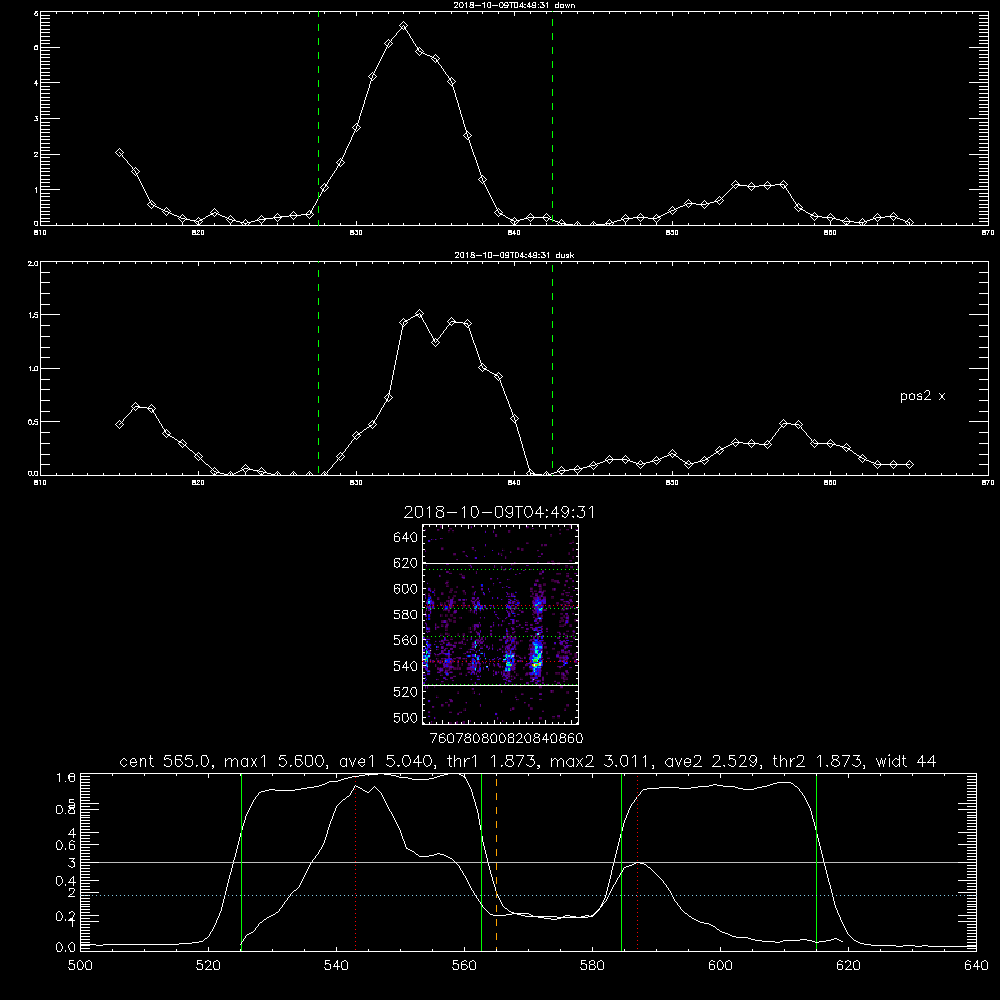Click y-axis label '1.0' of the dusk plot
Screen dimensions: 1000x1000
(x=33, y=369)
